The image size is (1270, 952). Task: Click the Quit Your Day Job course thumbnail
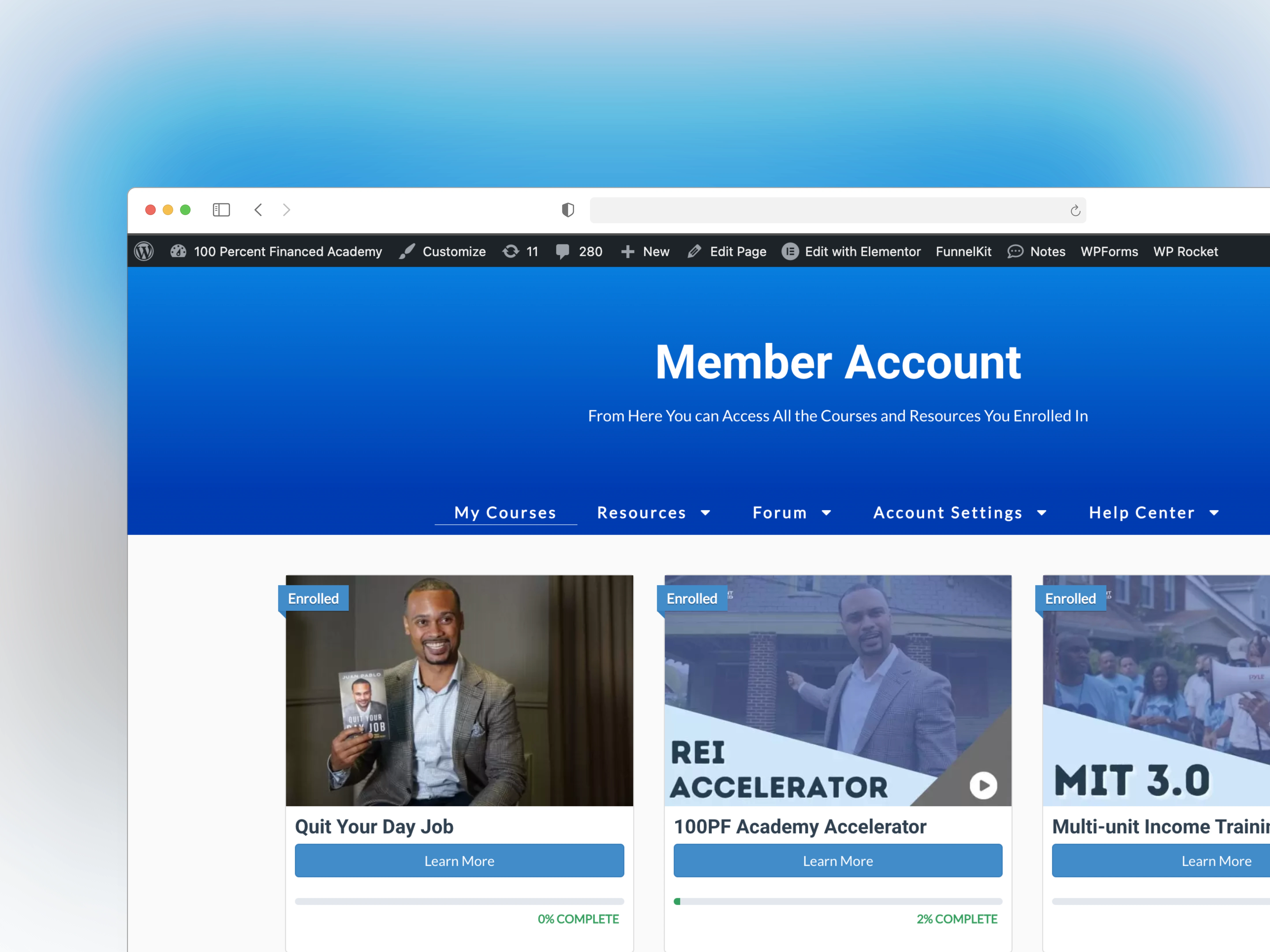pyautogui.click(x=459, y=690)
